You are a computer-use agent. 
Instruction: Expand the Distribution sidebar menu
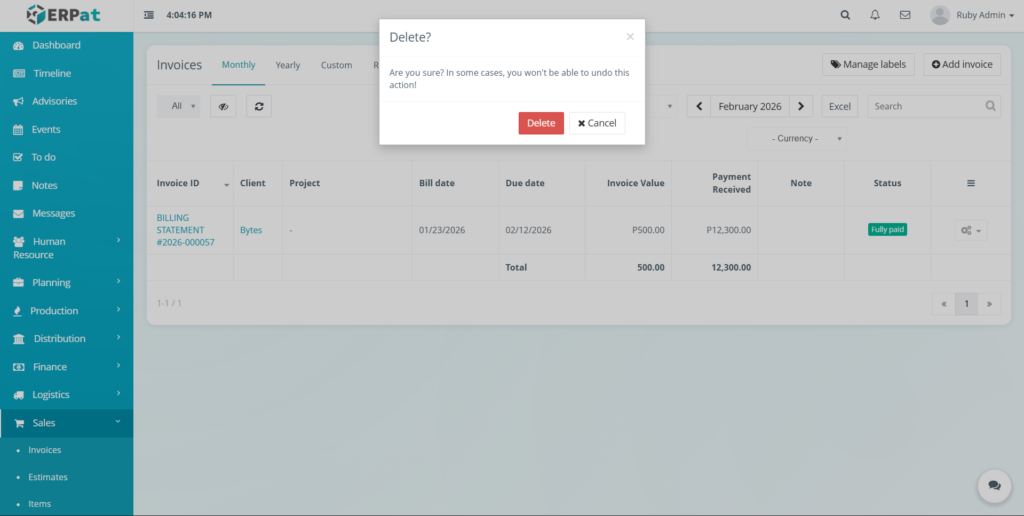[67, 339]
